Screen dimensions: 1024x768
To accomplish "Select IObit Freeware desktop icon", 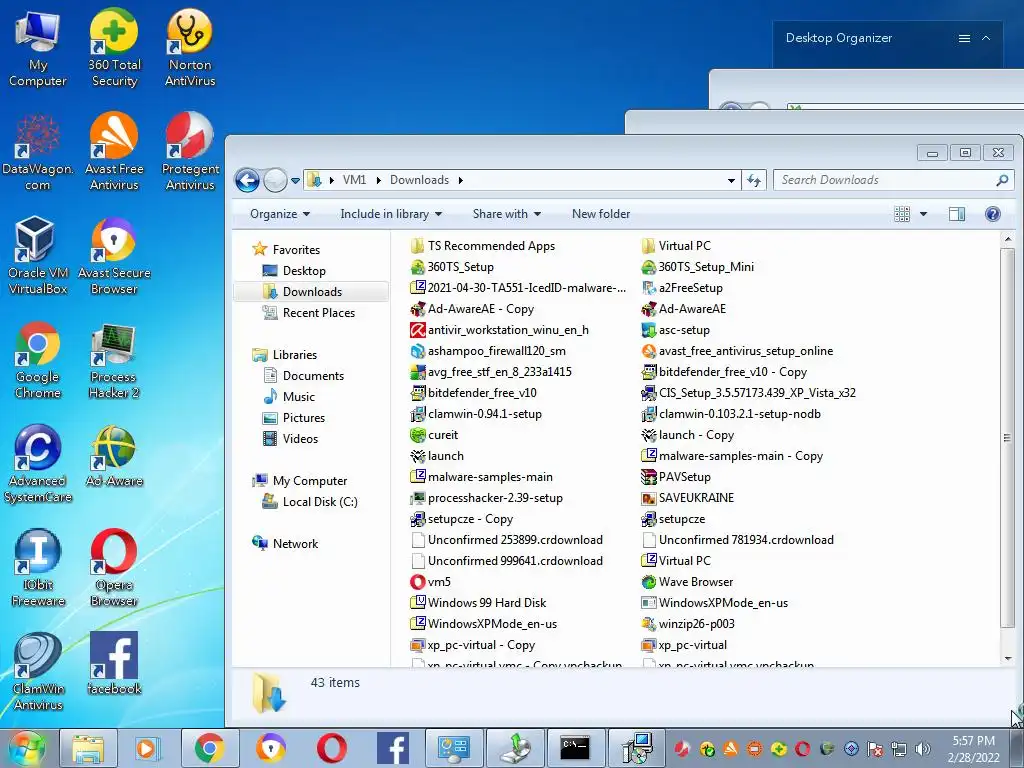I will [37, 568].
